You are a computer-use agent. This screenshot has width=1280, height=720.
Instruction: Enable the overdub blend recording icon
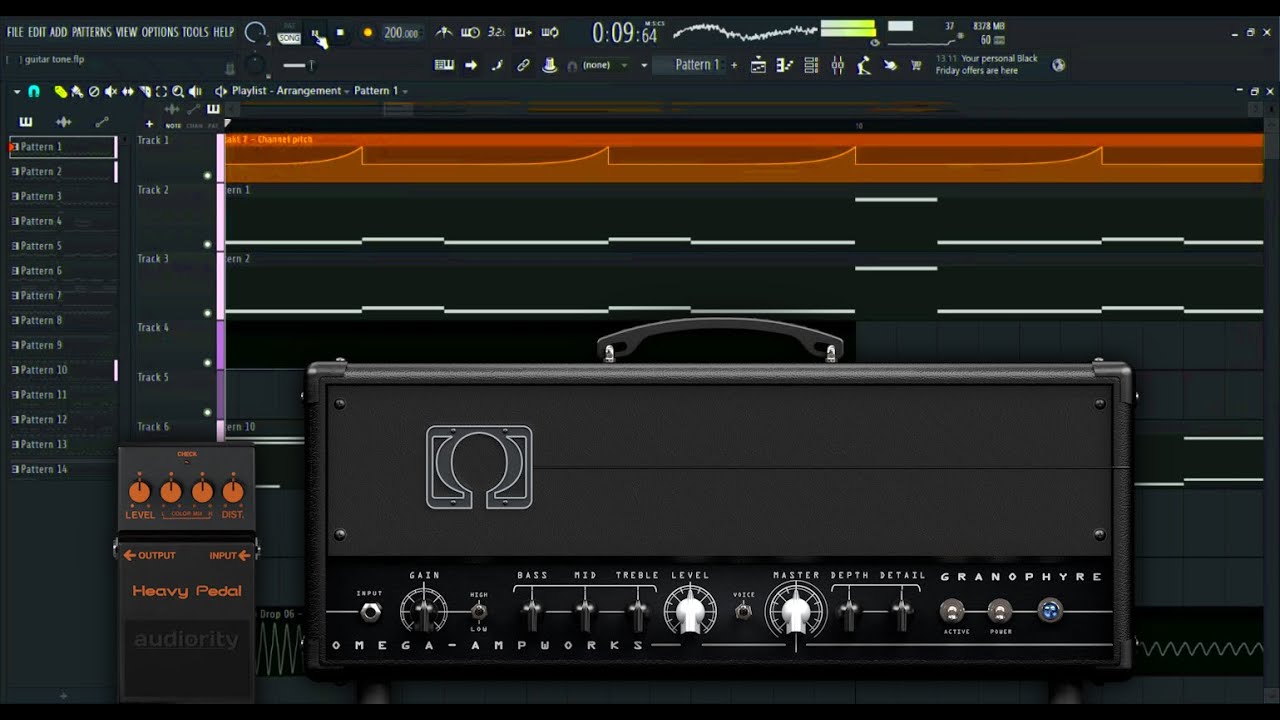point(523,33)
